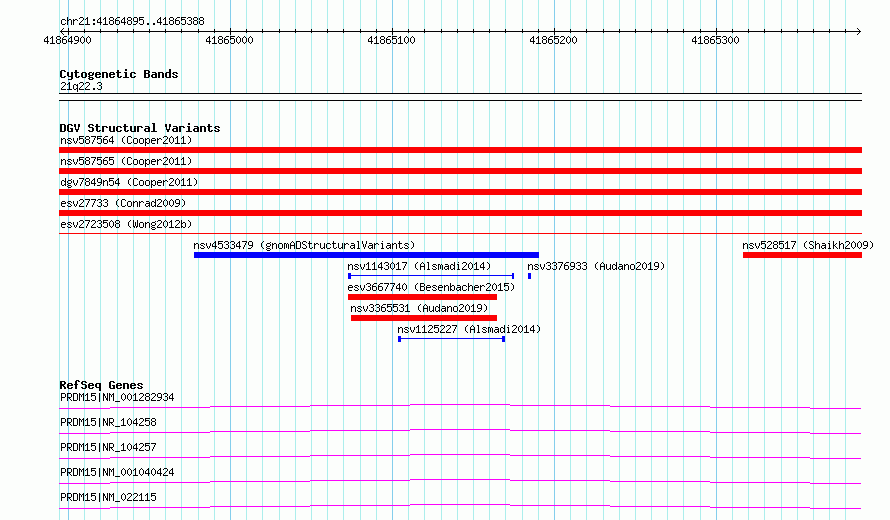Open the nsv528517 (Shaikh2009) label

(x=808, y=245)
